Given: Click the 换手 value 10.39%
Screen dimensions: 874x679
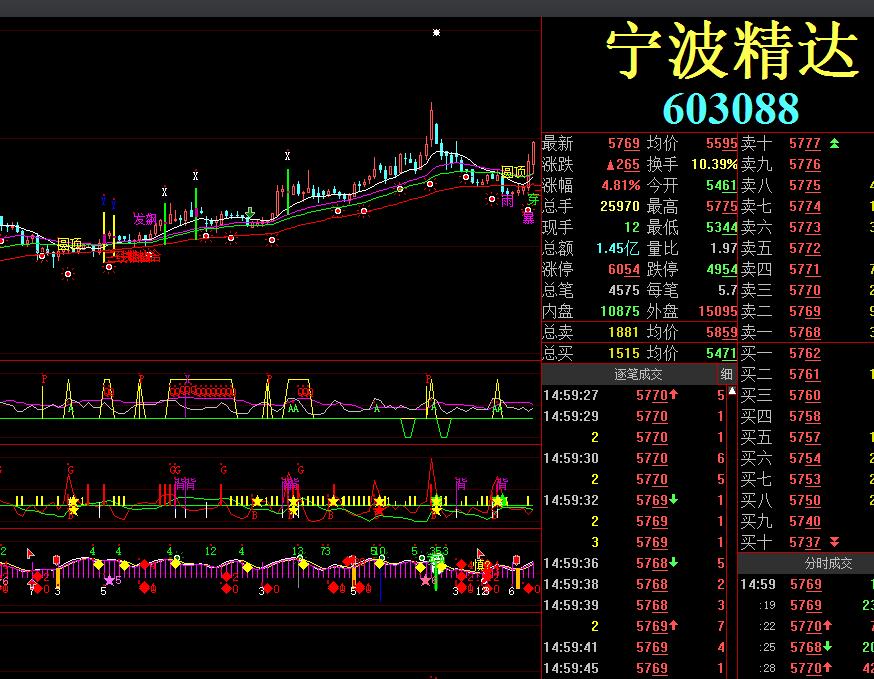Looking at the screenshot, I should tap(714, 164).
